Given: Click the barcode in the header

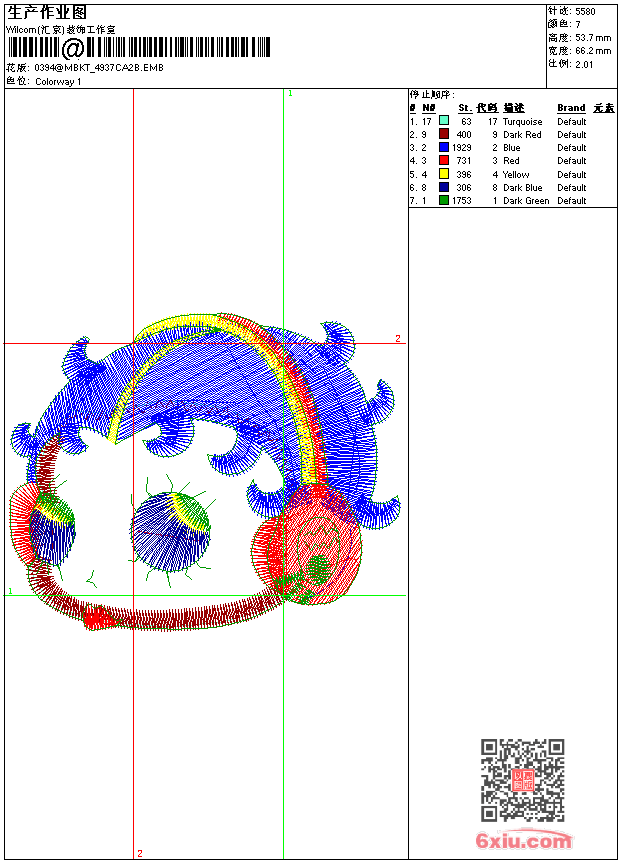Looking at the screenshot, I should coord(139,48).
